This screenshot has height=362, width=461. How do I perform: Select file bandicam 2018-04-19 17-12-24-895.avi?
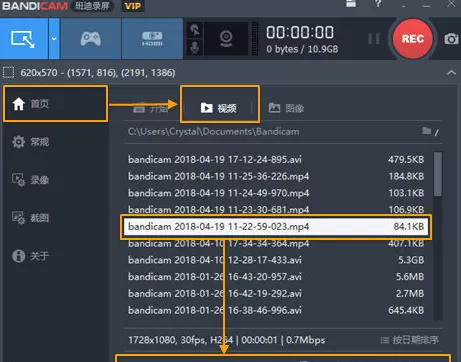tap(276, 159)
